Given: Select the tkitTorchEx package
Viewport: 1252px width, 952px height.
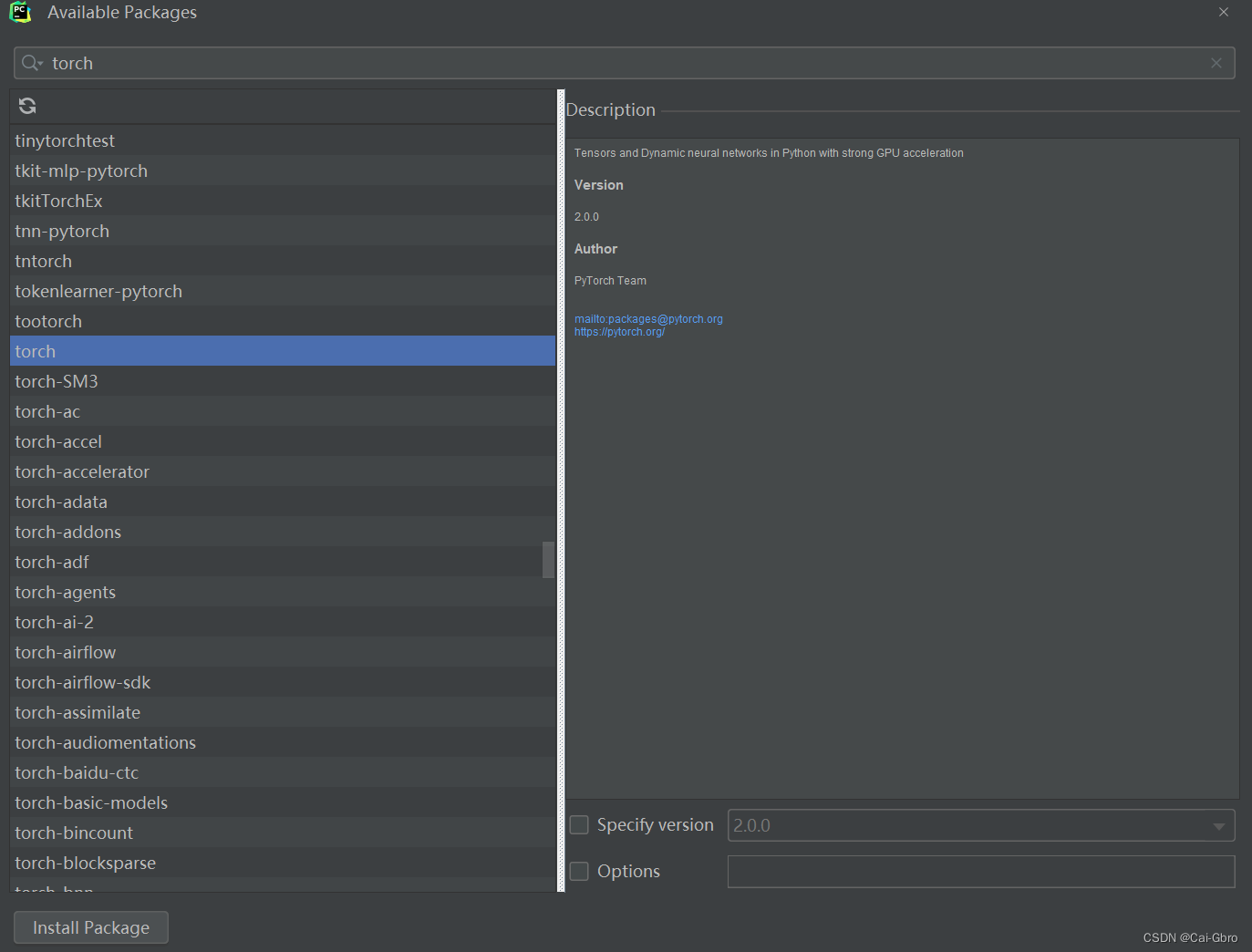Looking at the screenshot, I should [283, 201].
